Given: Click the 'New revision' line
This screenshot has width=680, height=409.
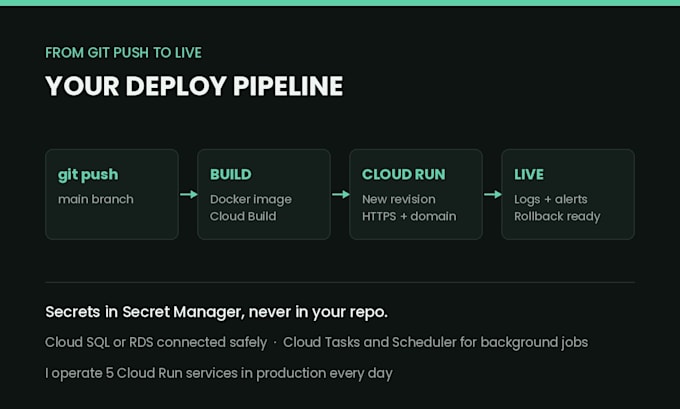Looking at the screenshot, I should (x=399, y=199).
